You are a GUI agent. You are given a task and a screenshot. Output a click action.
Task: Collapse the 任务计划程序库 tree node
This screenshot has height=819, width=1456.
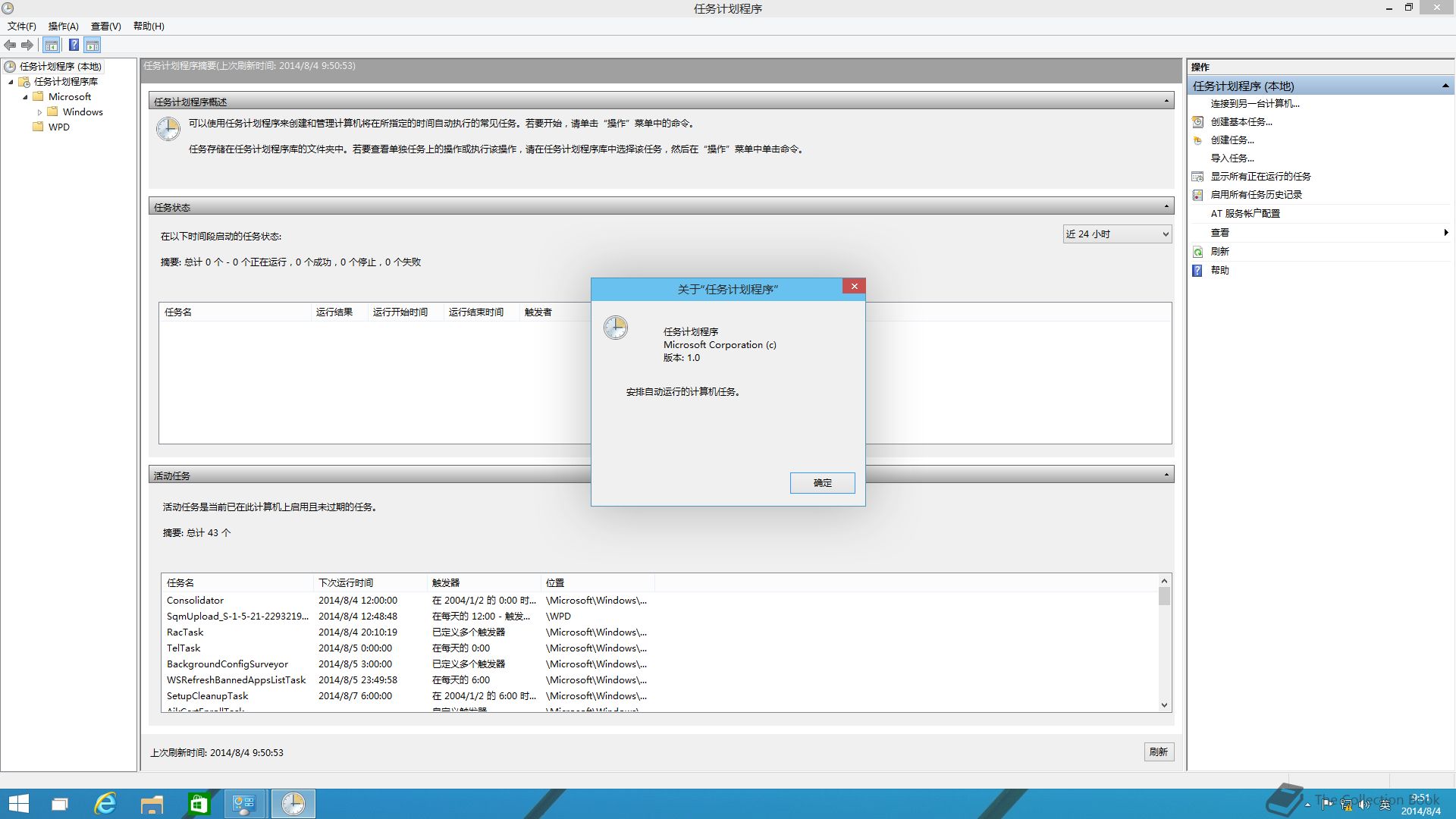point(11,82)
